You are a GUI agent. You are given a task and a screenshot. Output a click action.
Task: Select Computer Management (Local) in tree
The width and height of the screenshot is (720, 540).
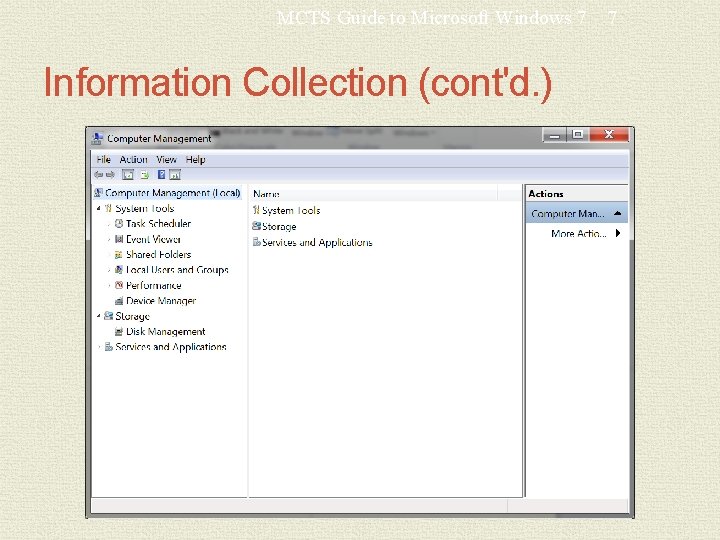(x=173, y=193)
